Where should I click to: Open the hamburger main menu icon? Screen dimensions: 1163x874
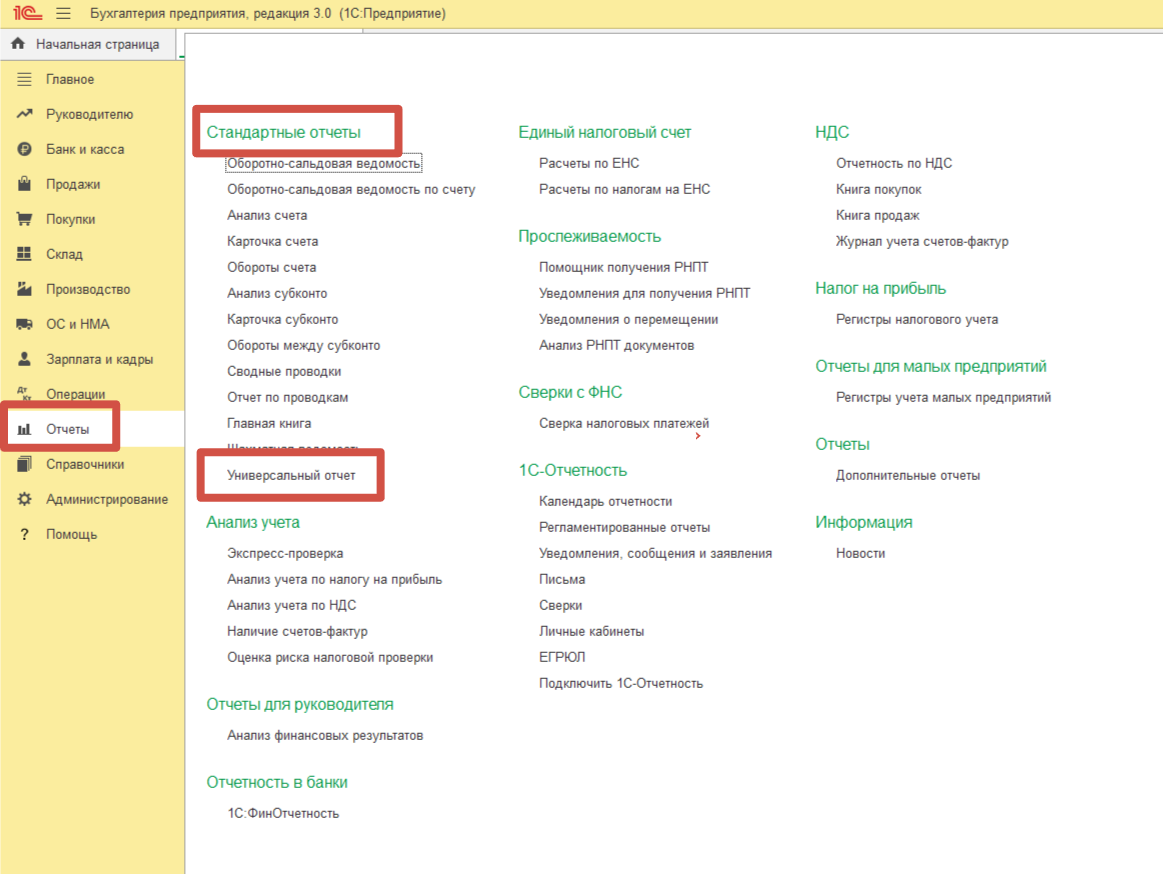point(63,13)
